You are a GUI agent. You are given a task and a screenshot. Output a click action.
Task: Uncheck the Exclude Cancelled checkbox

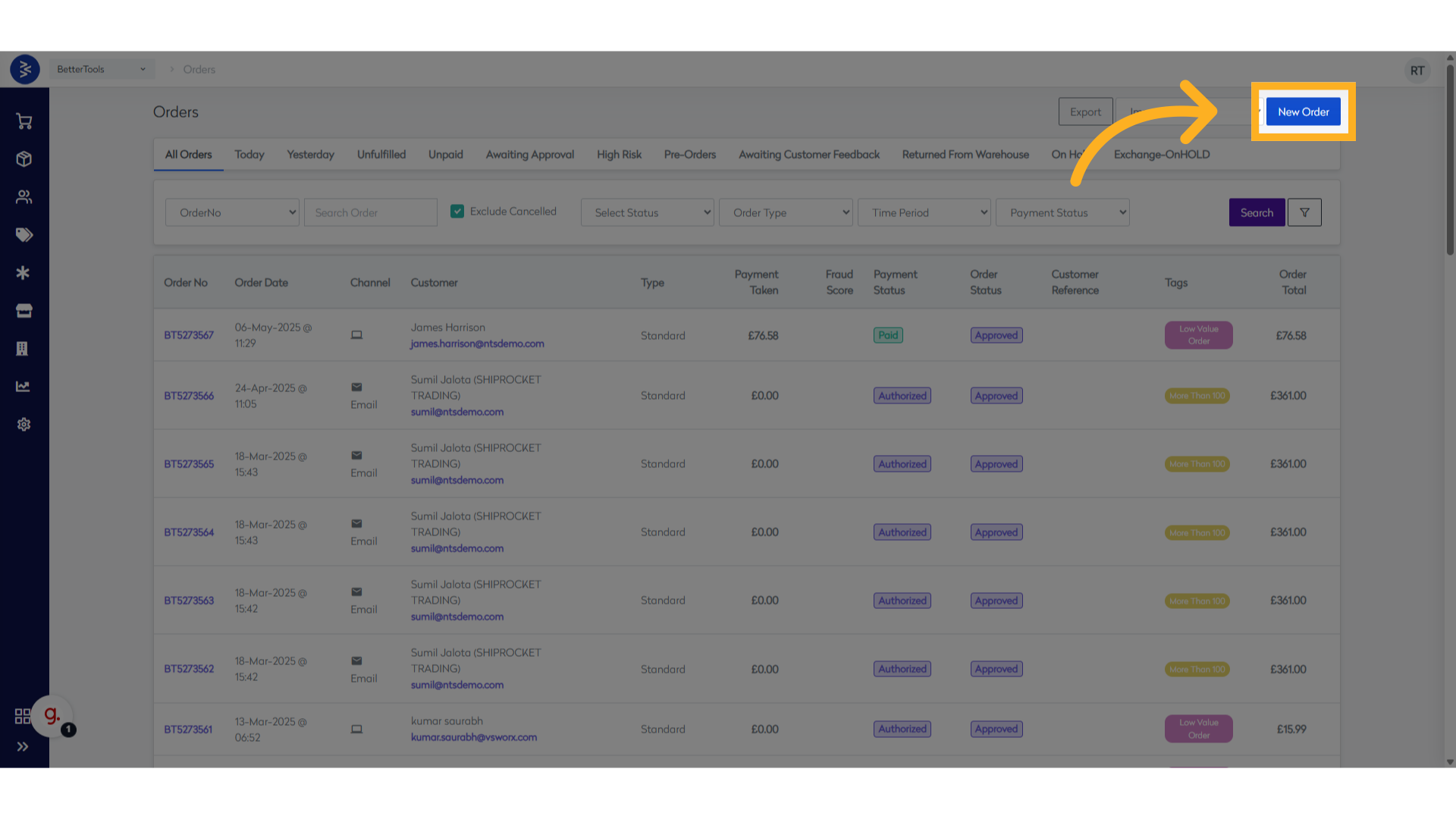click(x=457, y=211)
